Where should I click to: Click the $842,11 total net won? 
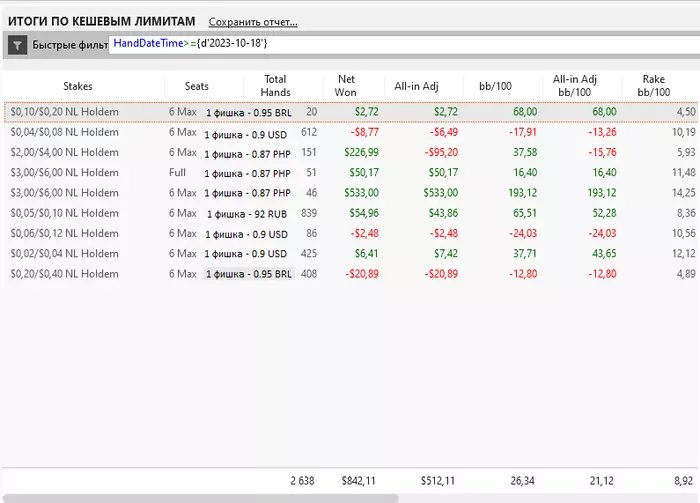(x=358, y=481)
